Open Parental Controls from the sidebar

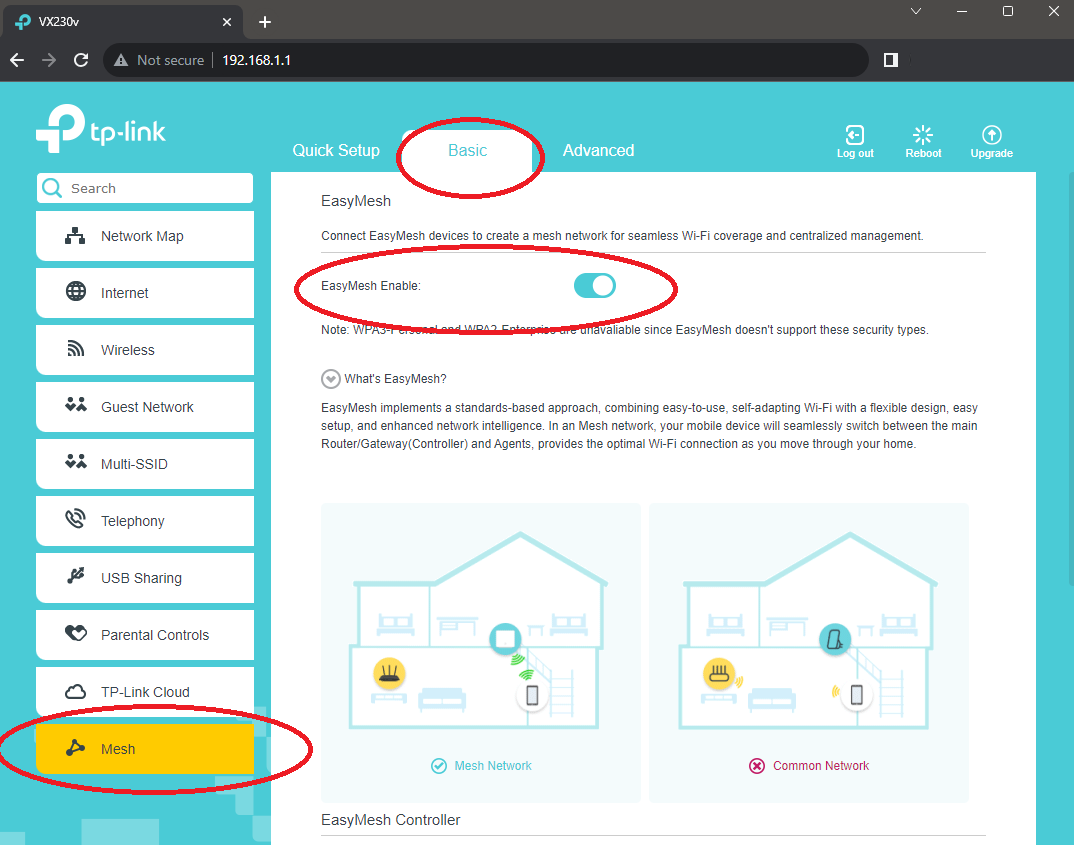144,635
